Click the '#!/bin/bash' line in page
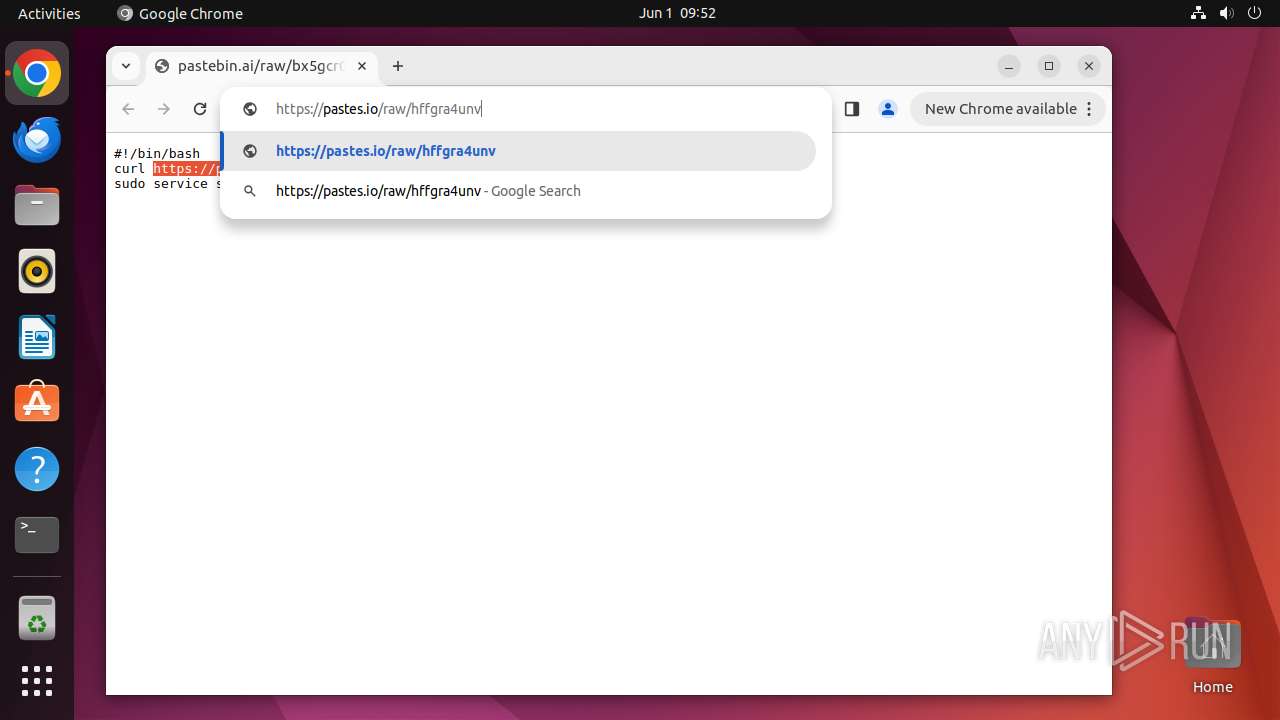The height and width of the screenshot is (720, 1280). pos(157,154)
